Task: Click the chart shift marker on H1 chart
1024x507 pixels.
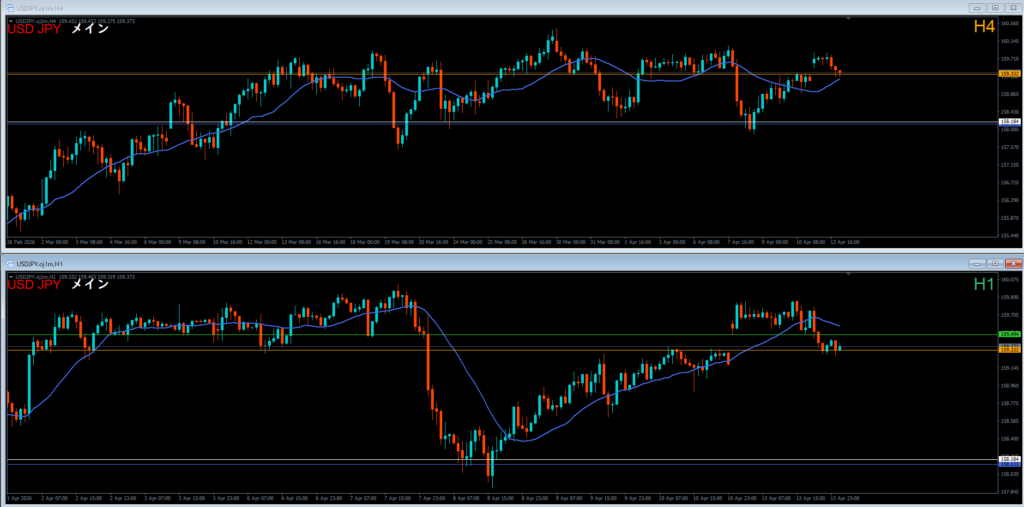Action: pos(849,274)
